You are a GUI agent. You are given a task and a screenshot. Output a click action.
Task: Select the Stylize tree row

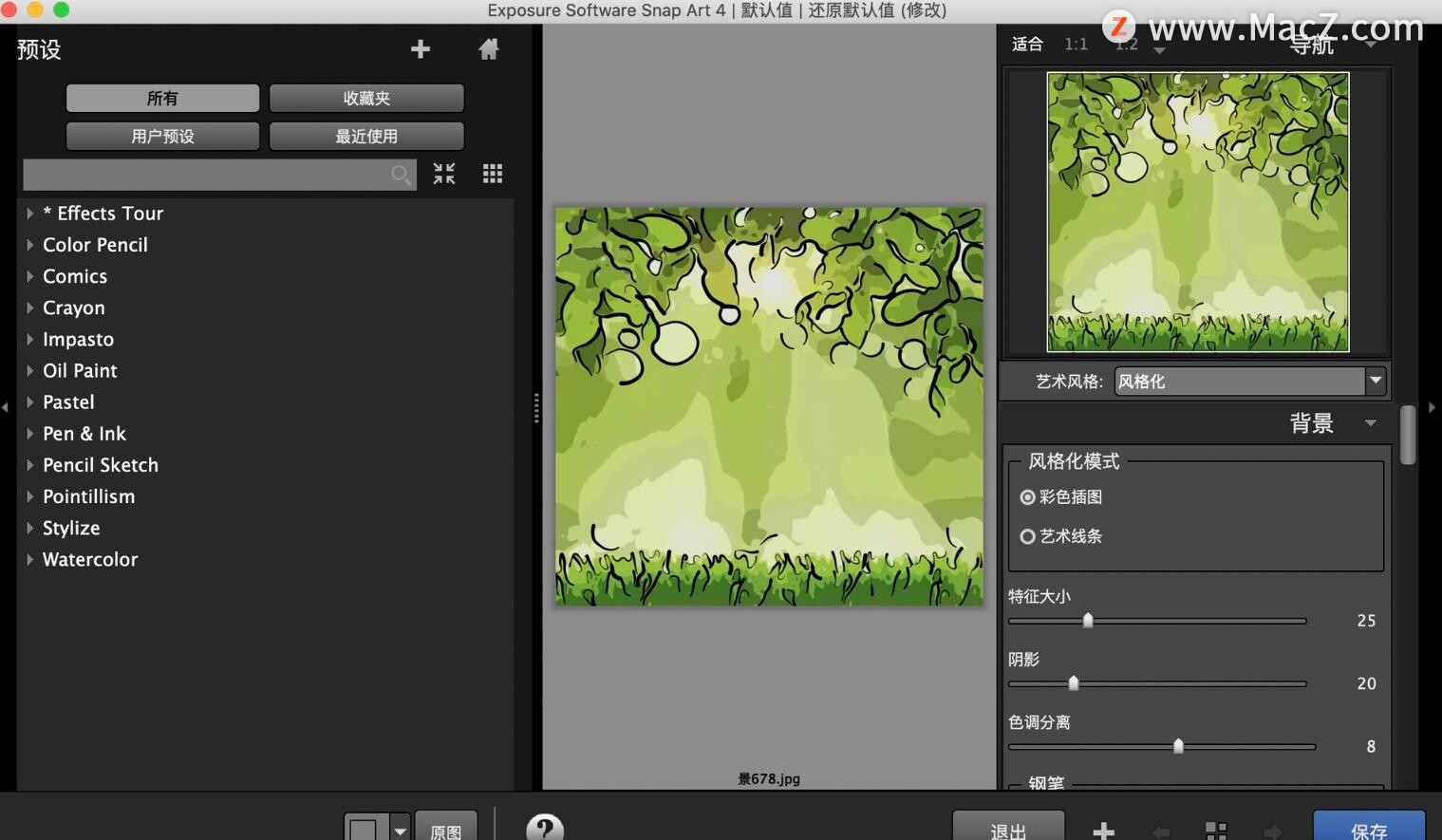266,528
